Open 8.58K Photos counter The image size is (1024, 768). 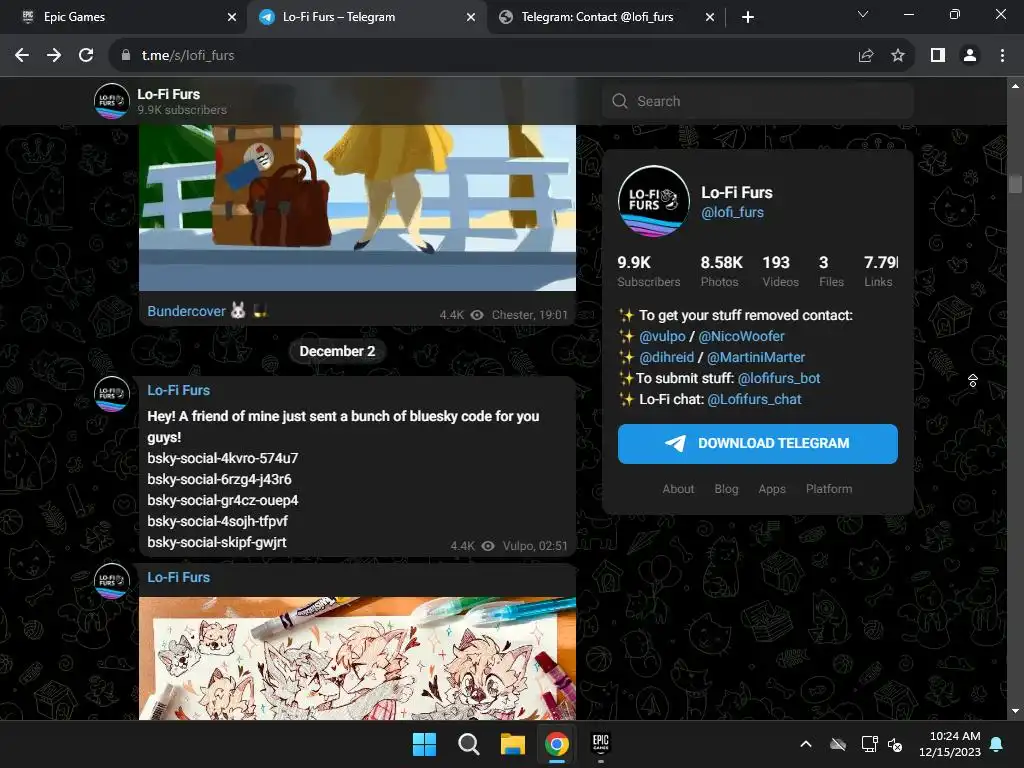(x=721, y=271)
